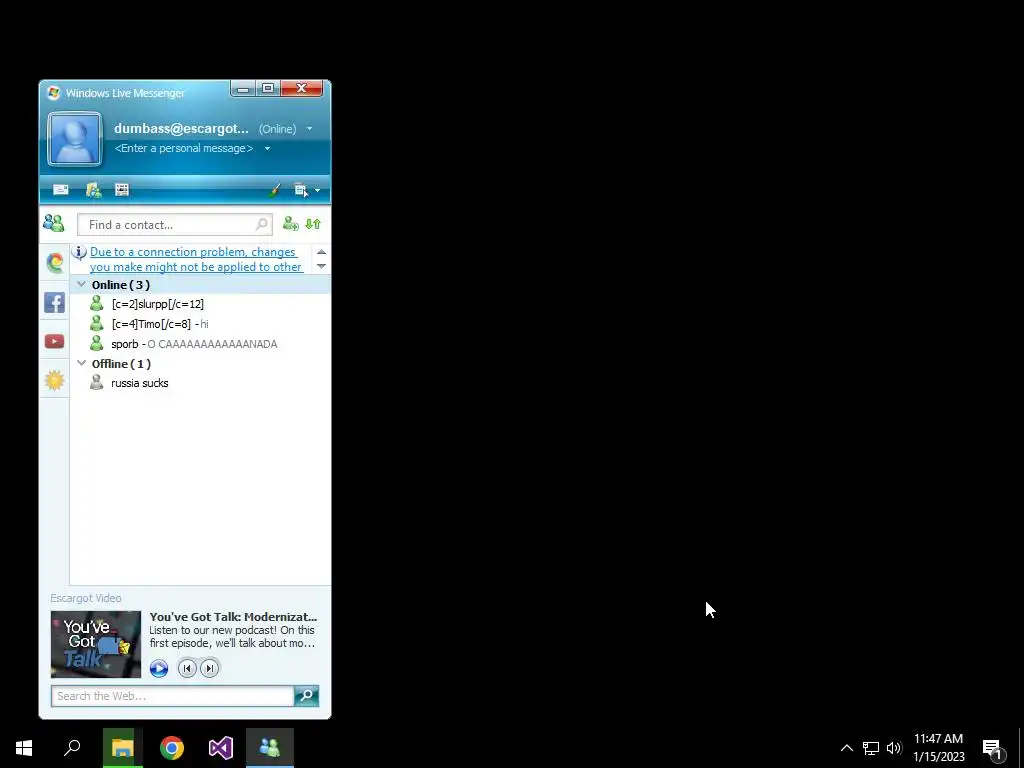Click the add a contact icon
The image size is (1024, 768).
click(291, 224)
